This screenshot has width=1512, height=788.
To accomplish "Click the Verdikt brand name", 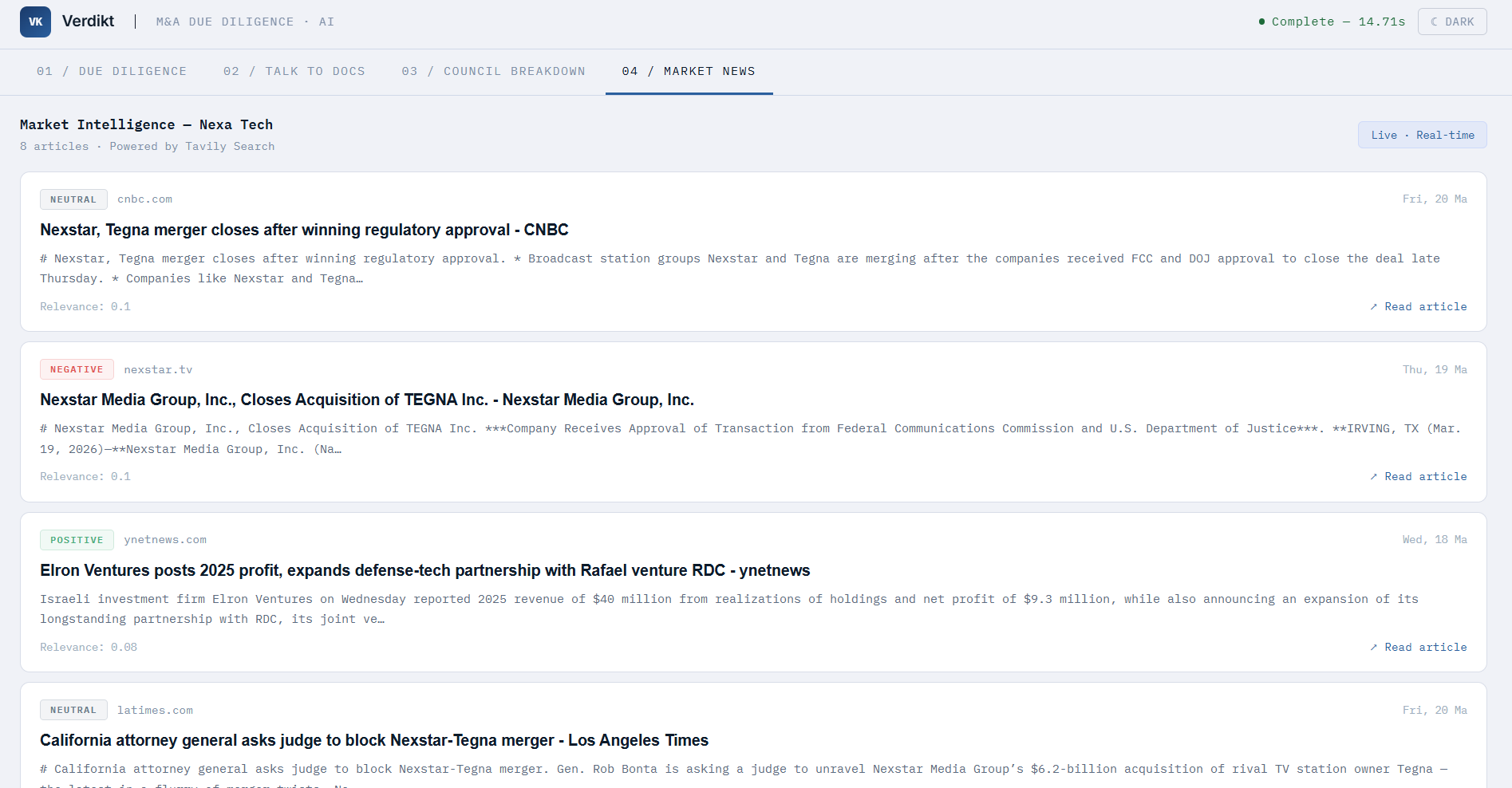I will tap(88, 22).
